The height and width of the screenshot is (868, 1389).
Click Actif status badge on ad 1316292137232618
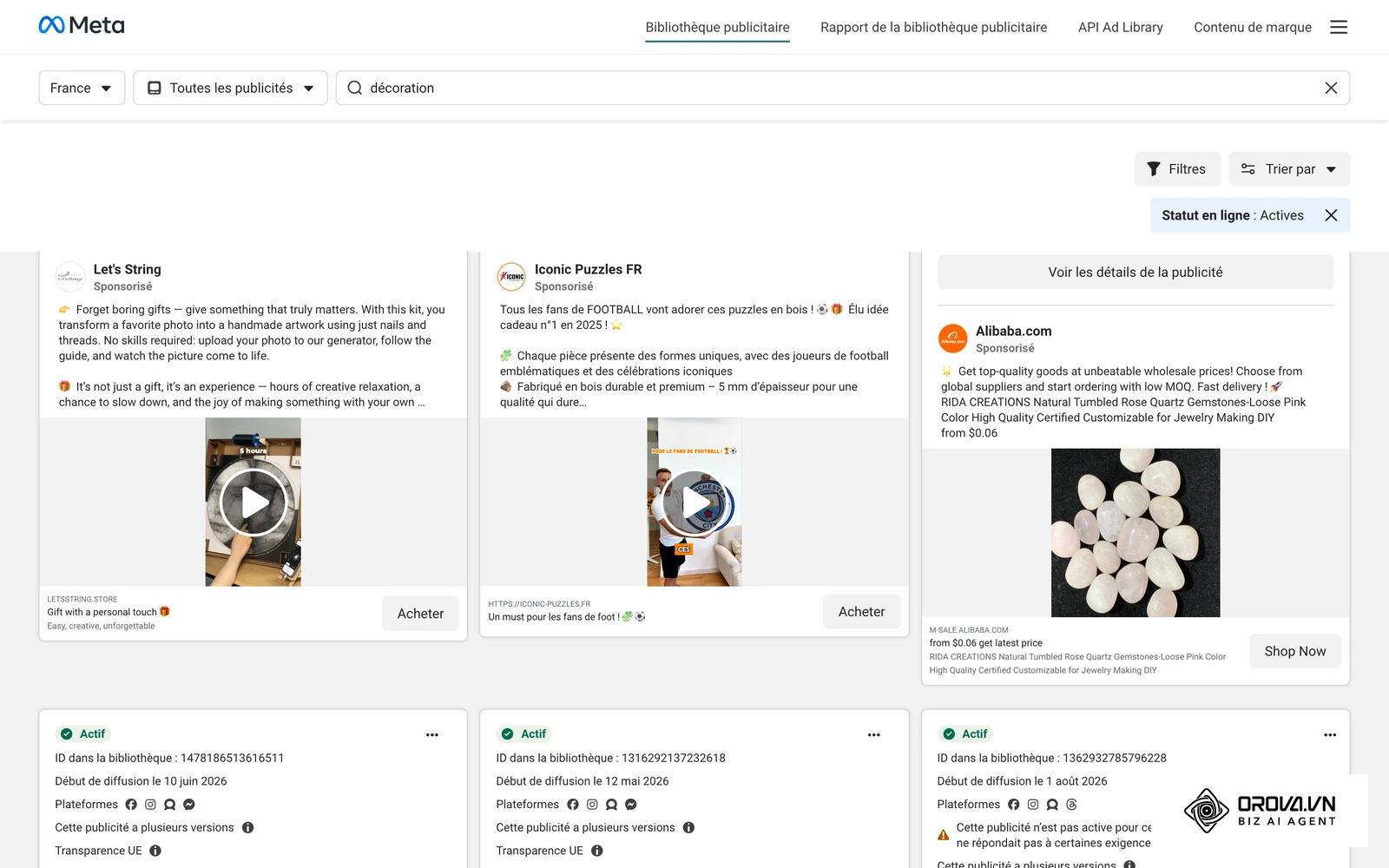pos(524,734)
